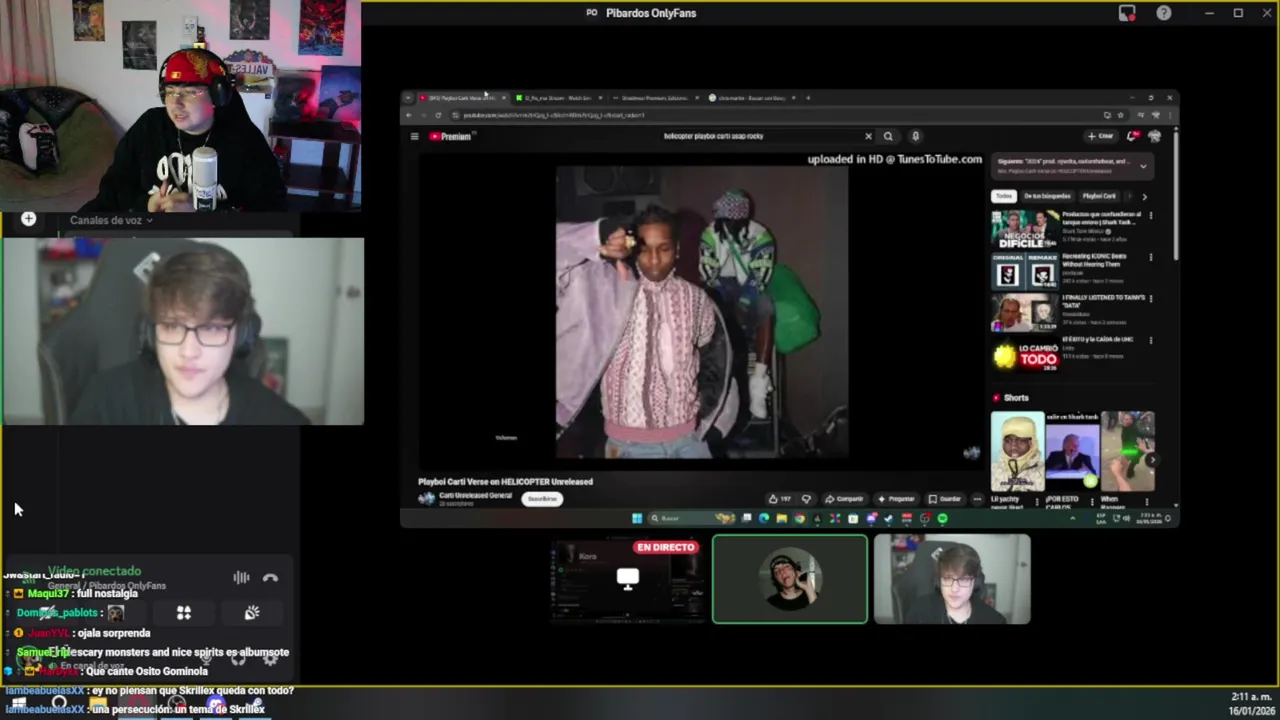Select the webcam tile beside speaking user

[952, 579]
